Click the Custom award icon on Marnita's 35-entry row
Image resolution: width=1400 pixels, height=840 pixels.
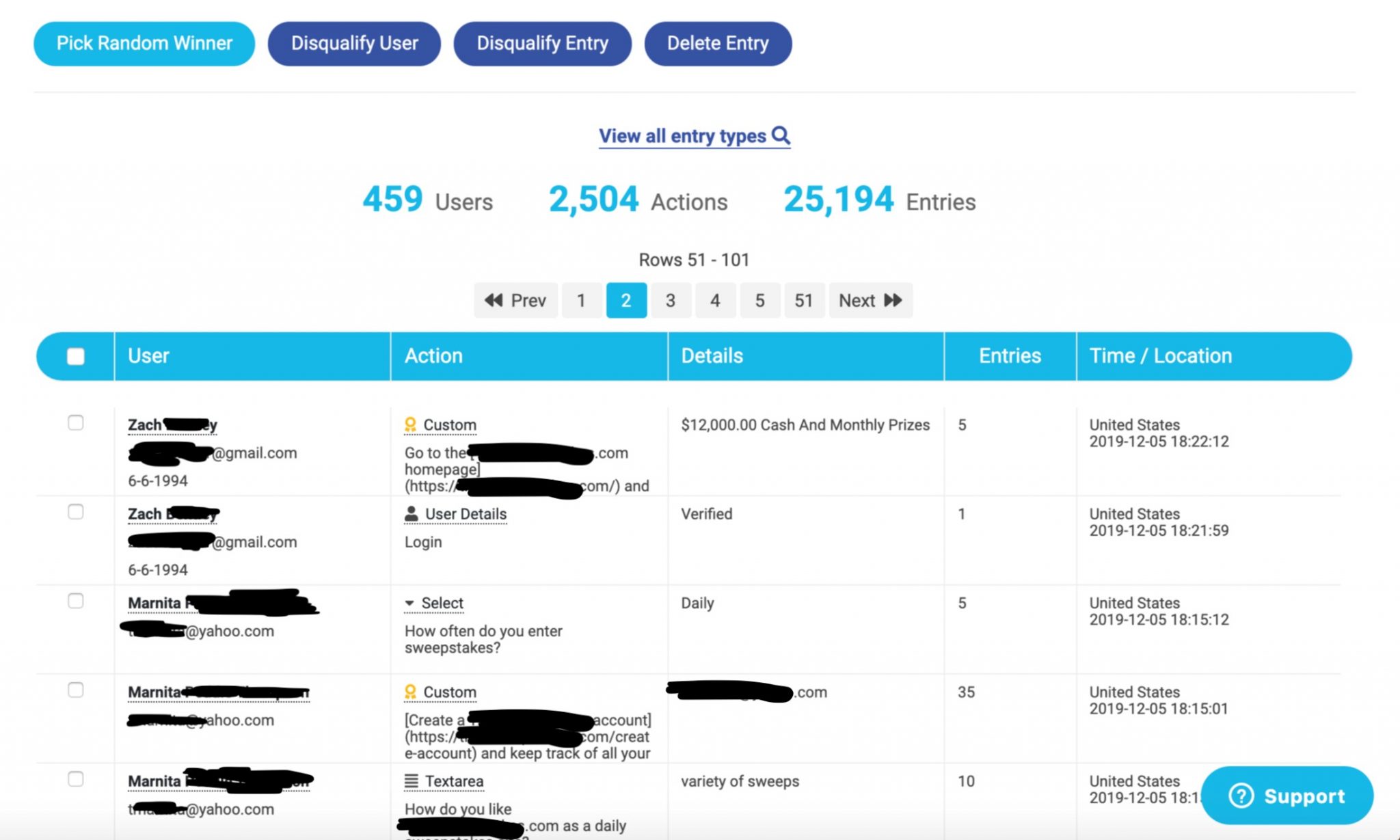click(x=411, y=692)
